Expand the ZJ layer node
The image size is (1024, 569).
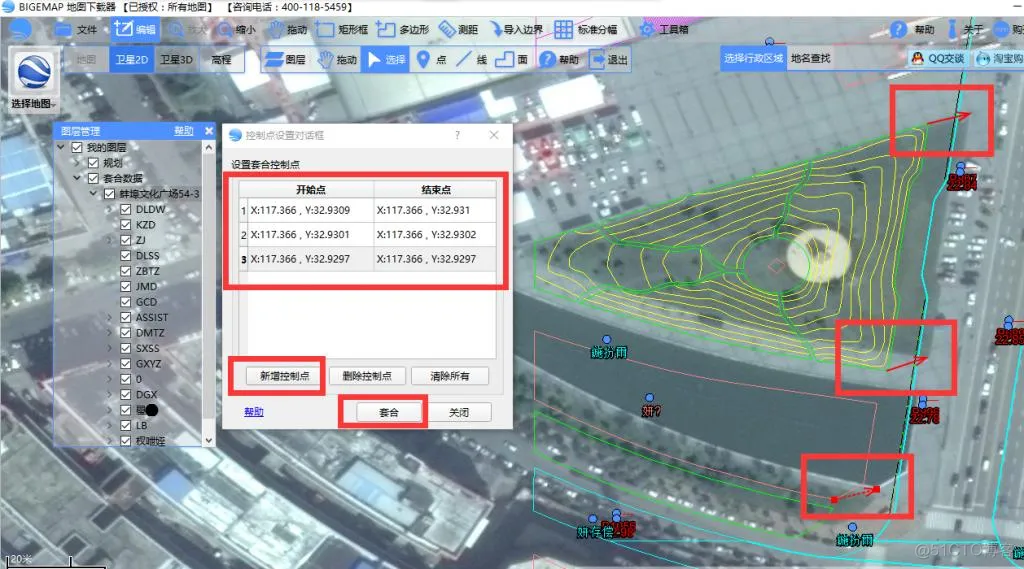pyautogui.click(x=110, y=240)
